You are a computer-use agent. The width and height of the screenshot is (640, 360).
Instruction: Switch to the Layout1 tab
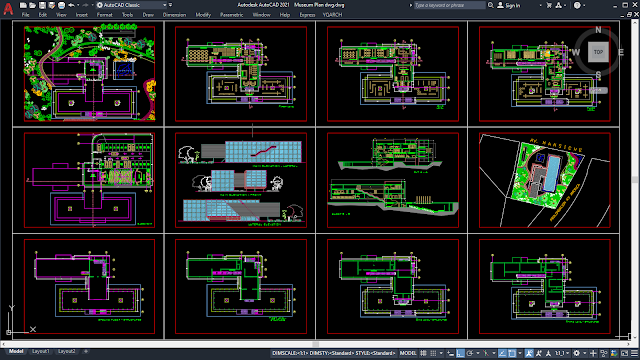(x=41, y=351)
